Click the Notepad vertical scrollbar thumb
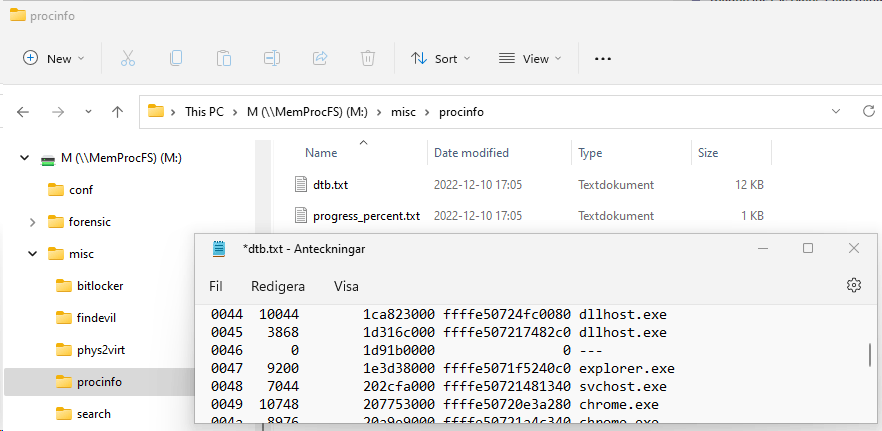Image resolution: width=882 pixels, height=431 pixels. (870, 354)
